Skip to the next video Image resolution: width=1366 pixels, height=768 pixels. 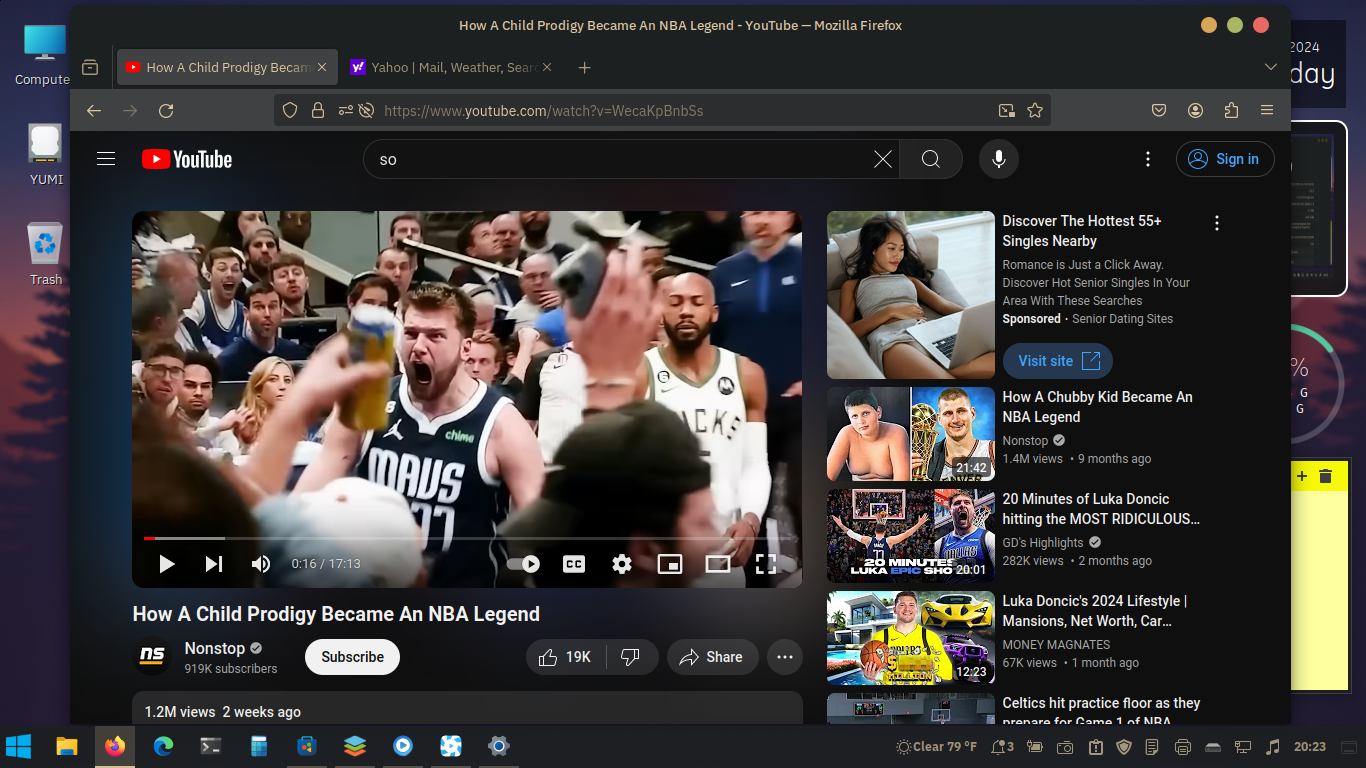[x=214, y=564]
